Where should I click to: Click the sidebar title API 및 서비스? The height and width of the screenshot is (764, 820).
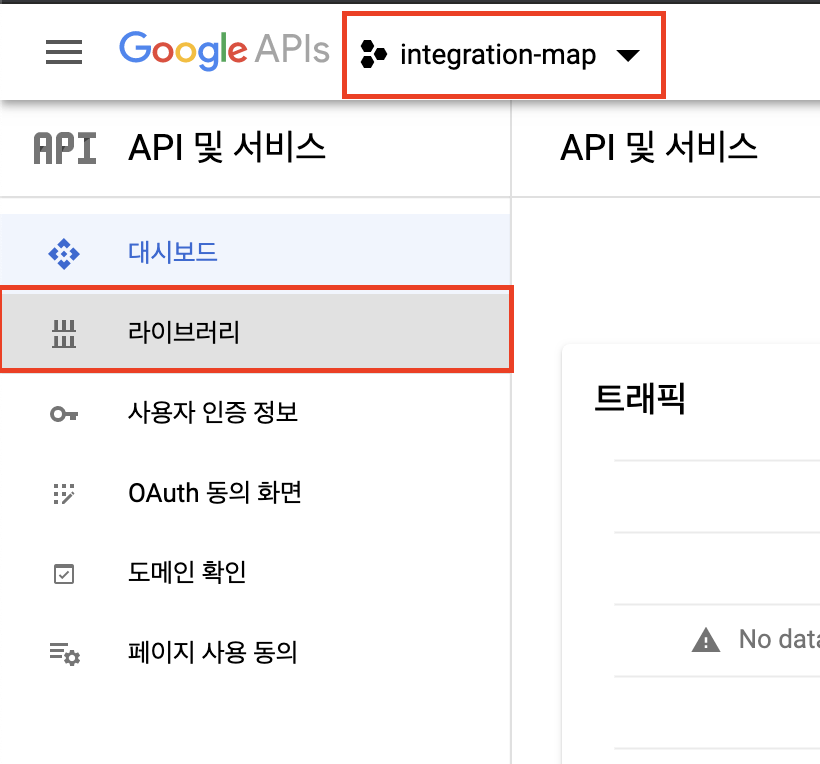[227, 147]
